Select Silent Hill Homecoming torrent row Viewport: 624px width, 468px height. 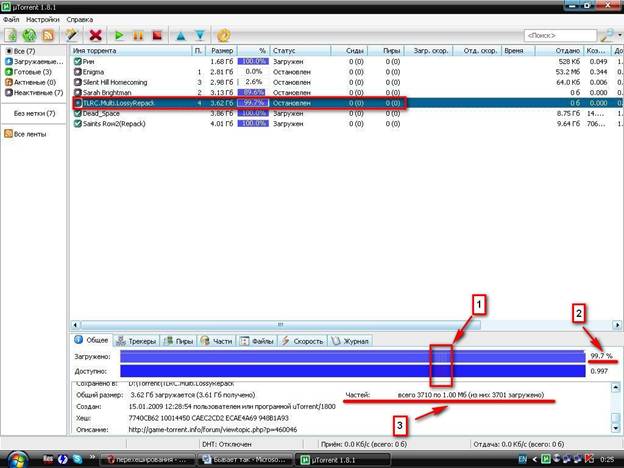tap(346, 82)
